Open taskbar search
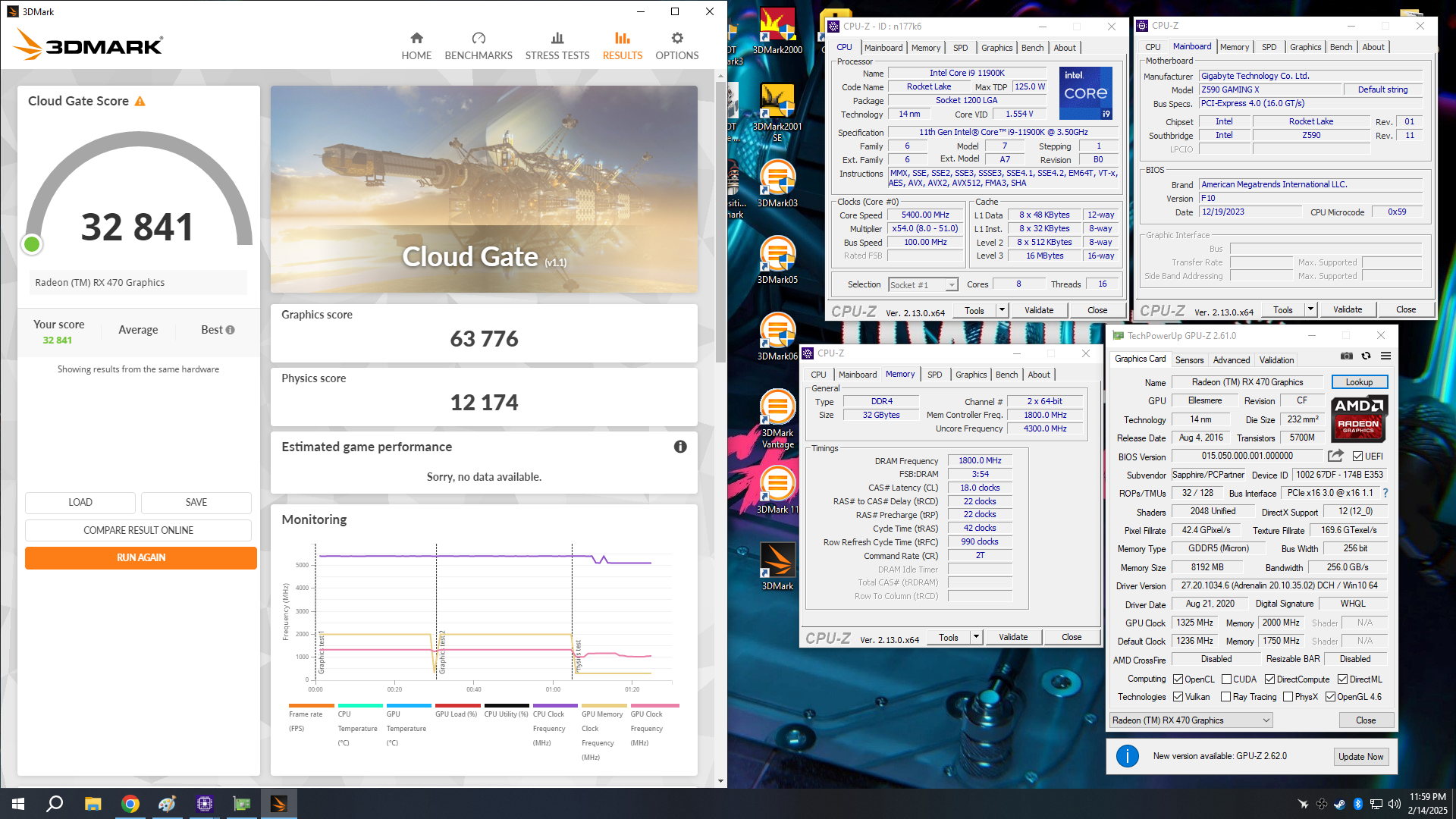 coord(55,804)
